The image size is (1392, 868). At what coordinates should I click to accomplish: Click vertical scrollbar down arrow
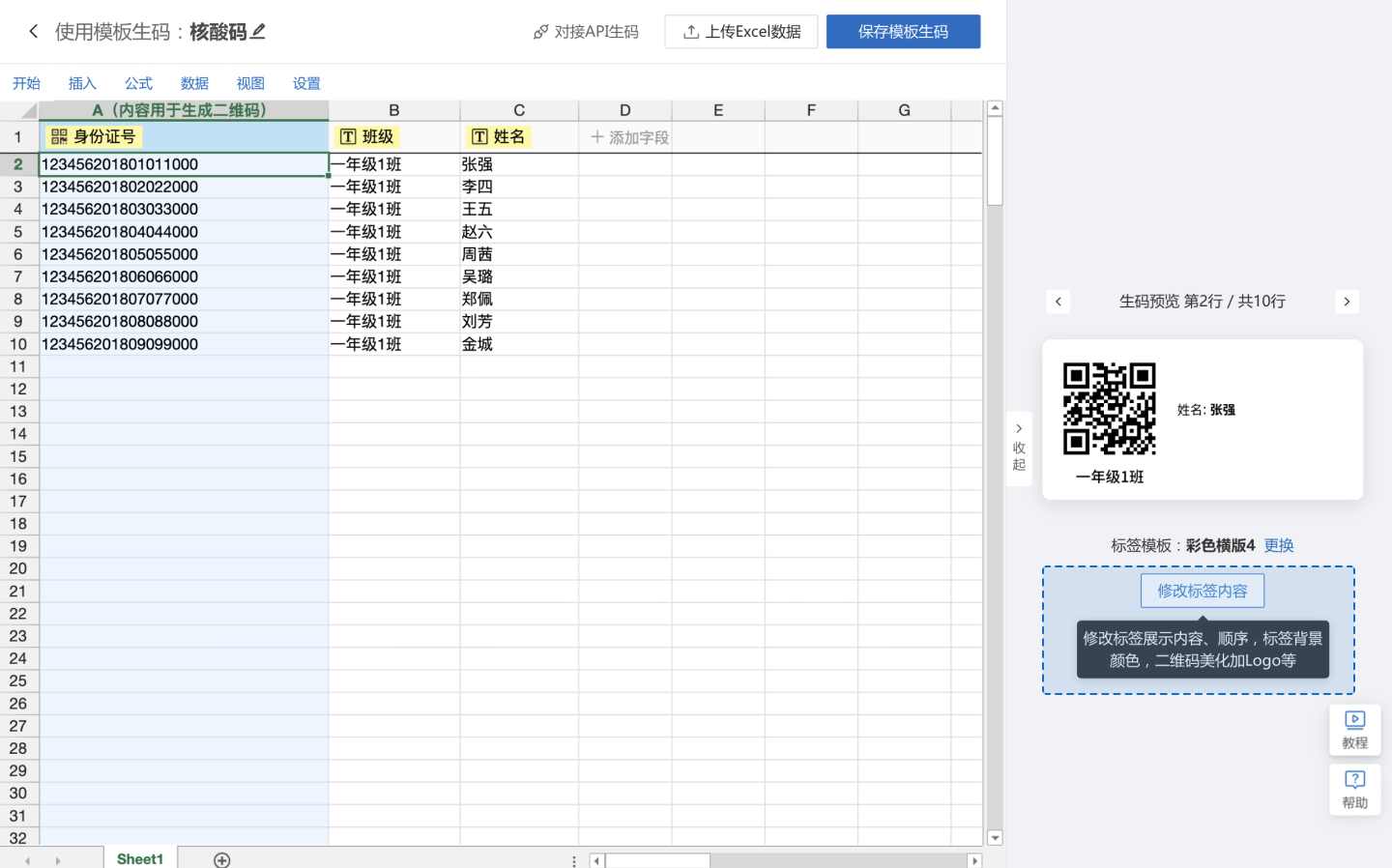point(995,838)
